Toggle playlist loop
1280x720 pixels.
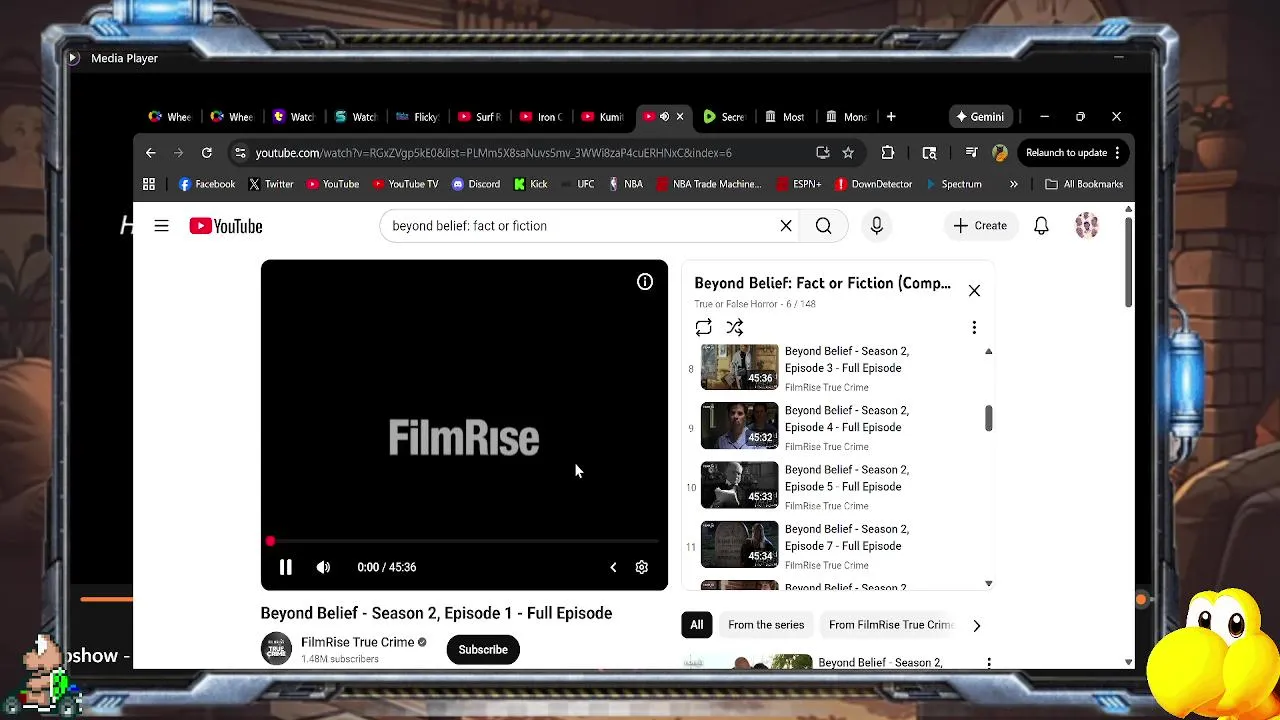(703, 328)
